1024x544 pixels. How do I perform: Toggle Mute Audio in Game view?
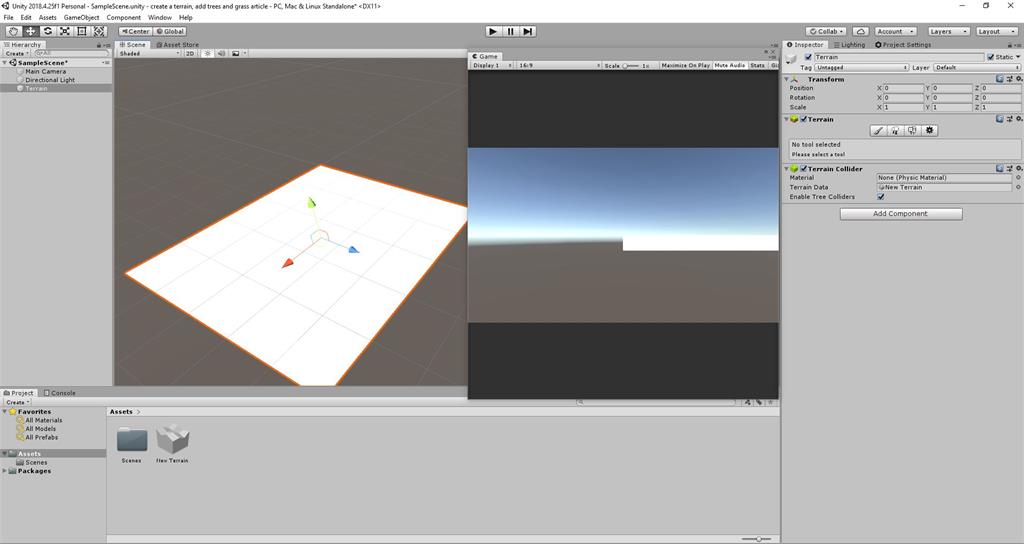[729, 65]
